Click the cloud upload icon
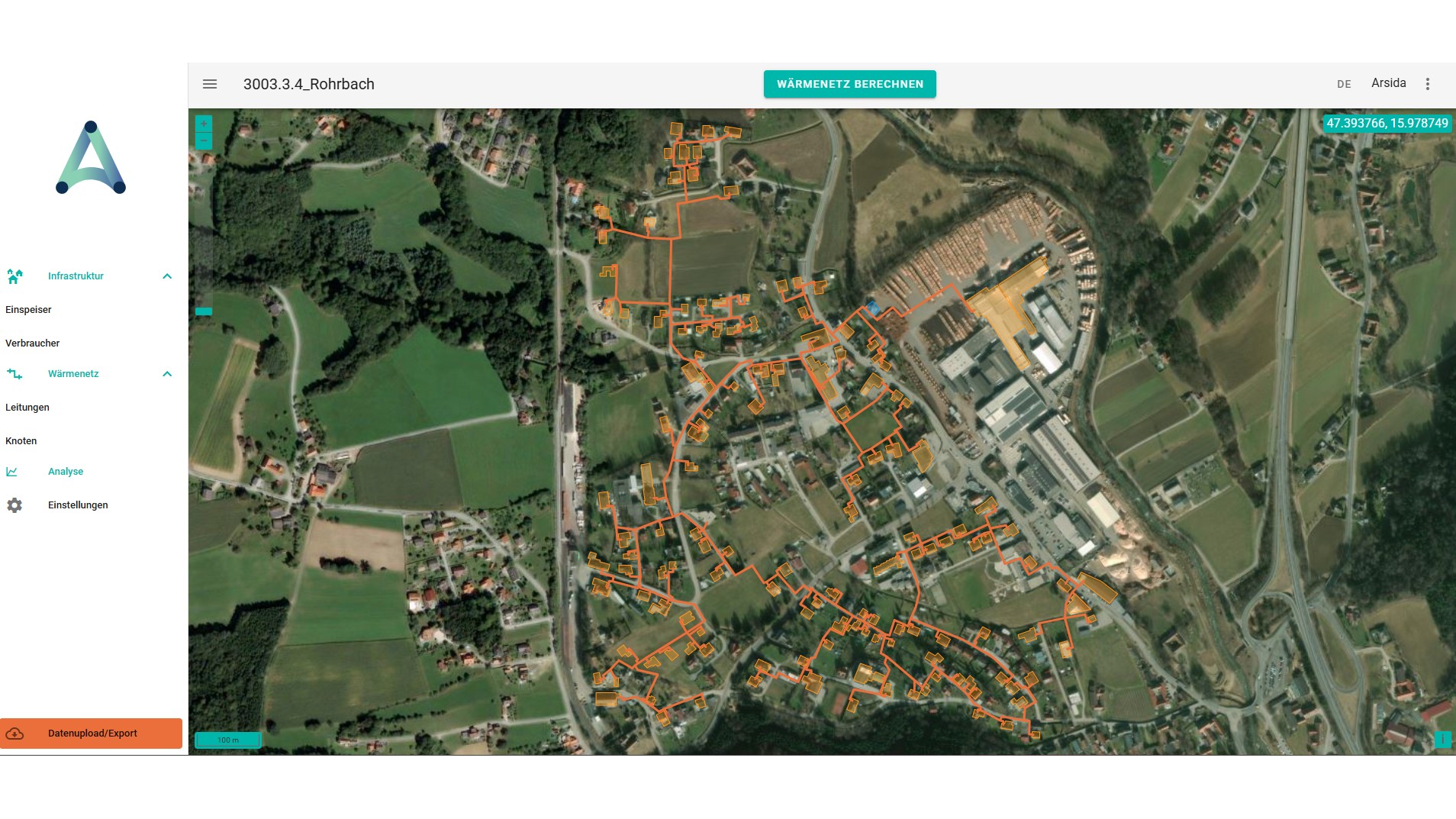 point(14,734)
